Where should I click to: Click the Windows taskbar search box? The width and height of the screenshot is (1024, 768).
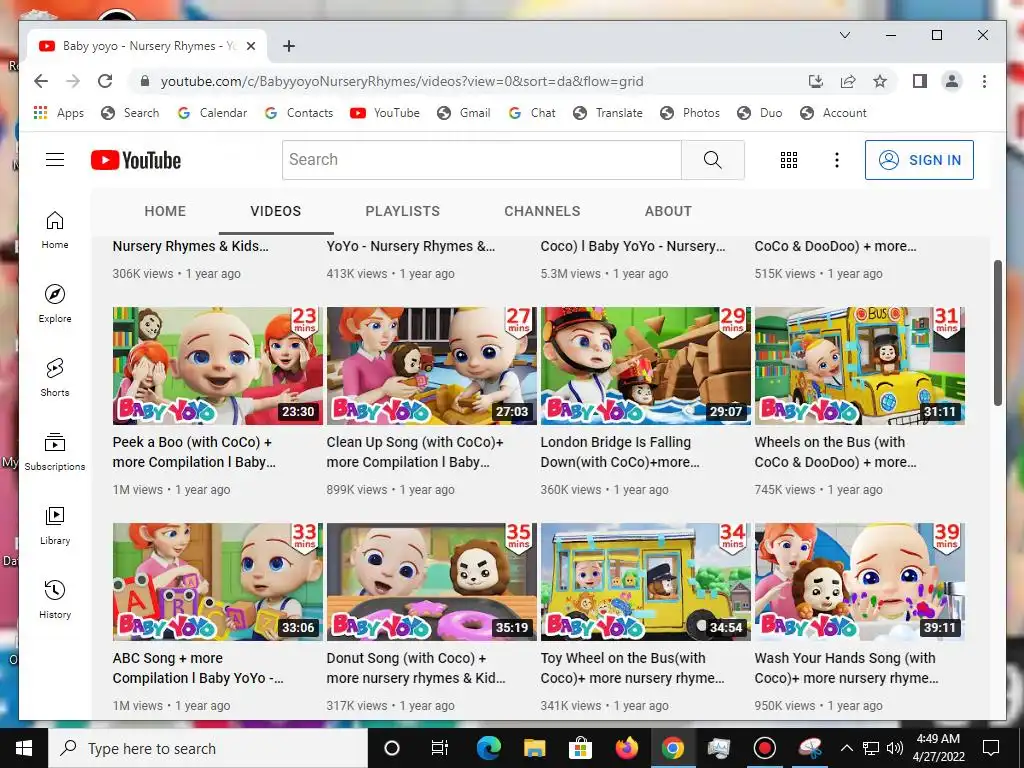click(x=208, y=748)
